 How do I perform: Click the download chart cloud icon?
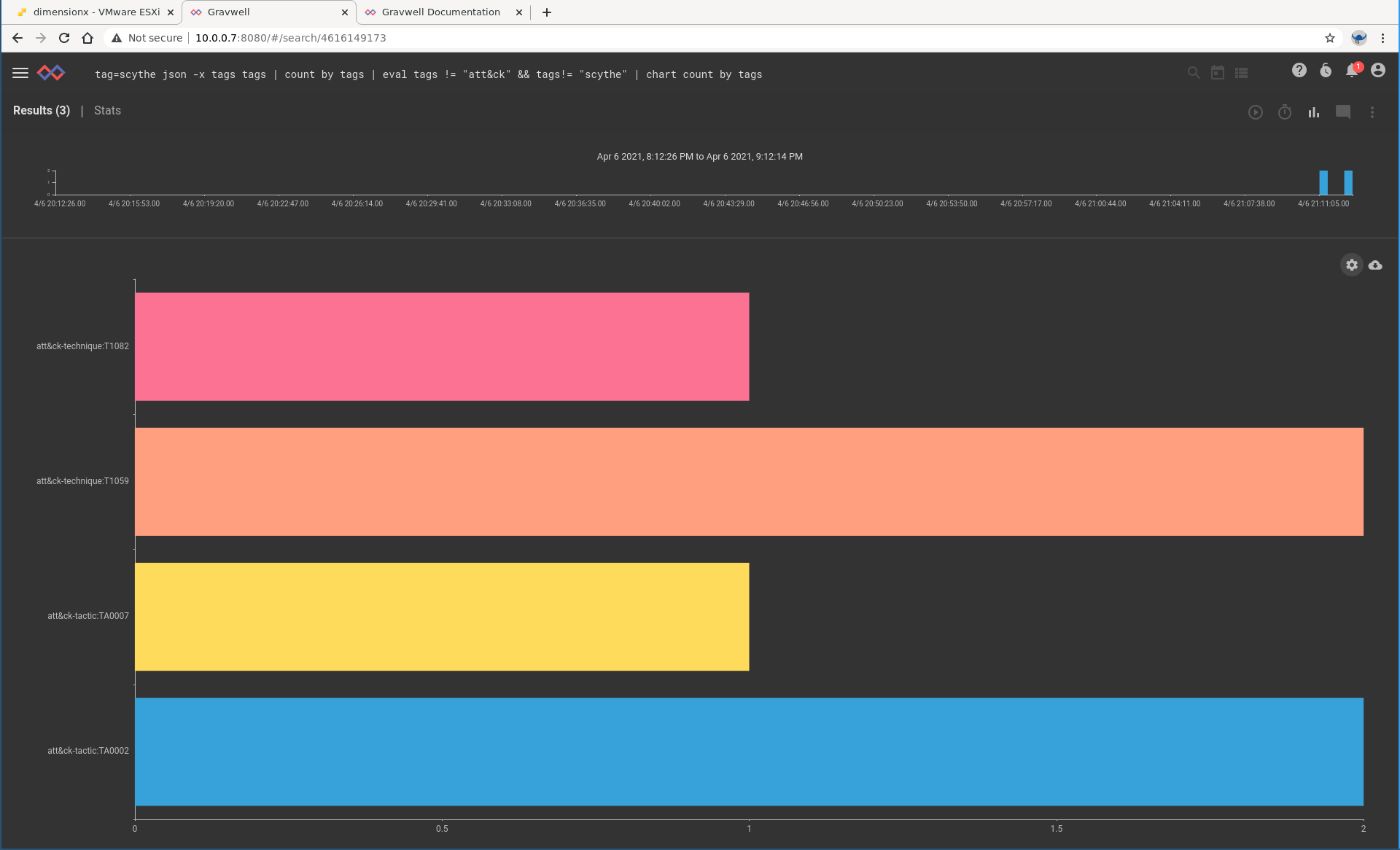1375,265
